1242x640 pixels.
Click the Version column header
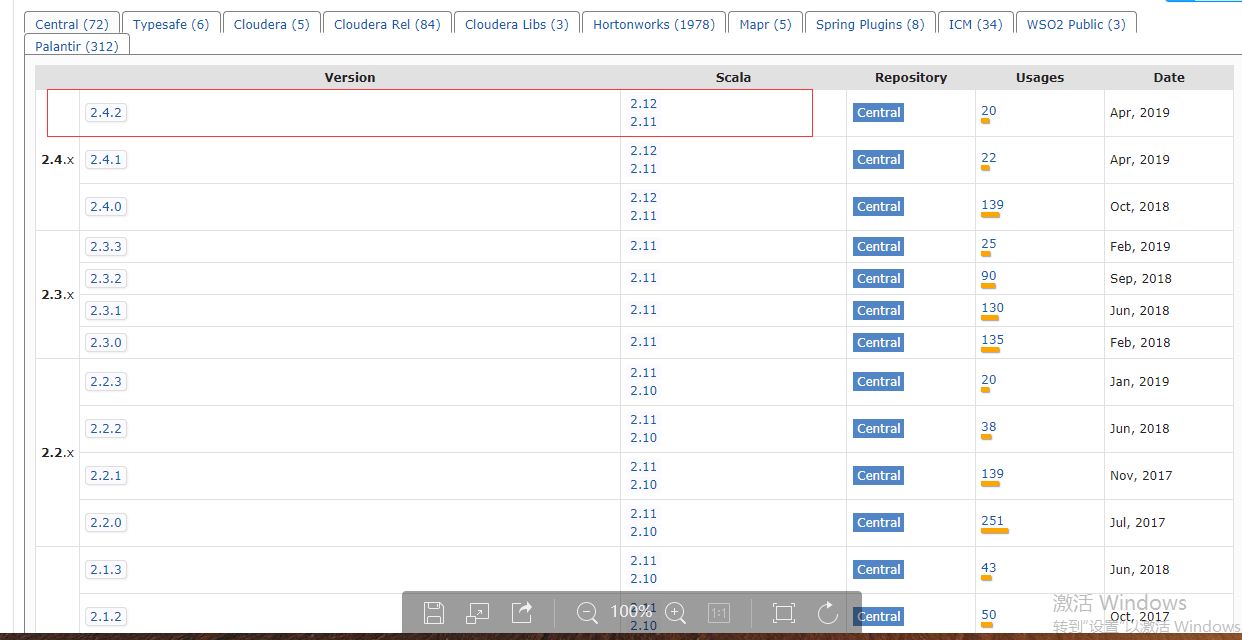350,77
